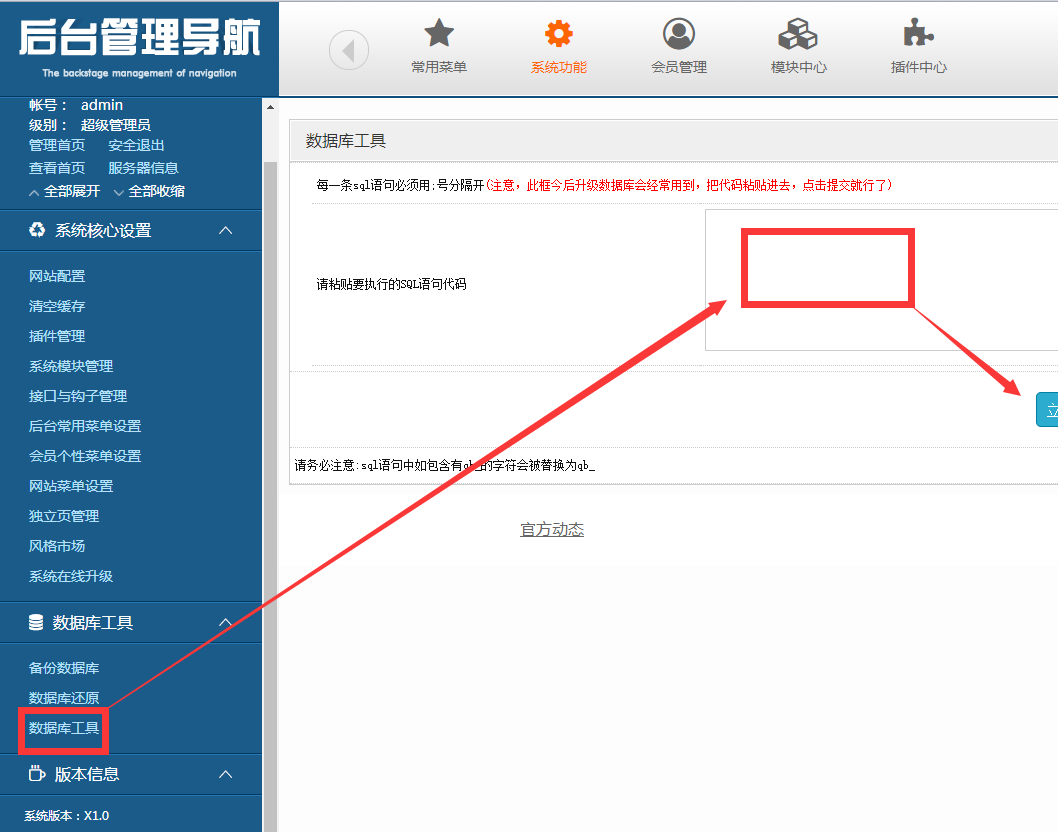The width and height of the screenshot is (1058, 832).
Task: Select the 系统功能 gear icon
Action: click(x=558, y=34)
